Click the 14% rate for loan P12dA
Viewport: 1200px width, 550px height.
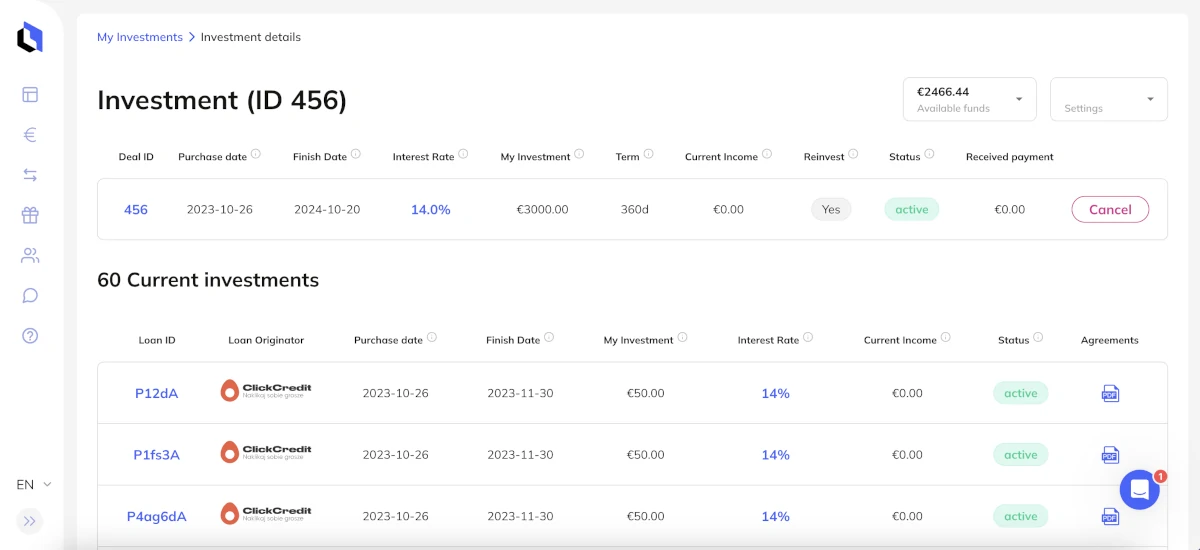tap(776, 393)
